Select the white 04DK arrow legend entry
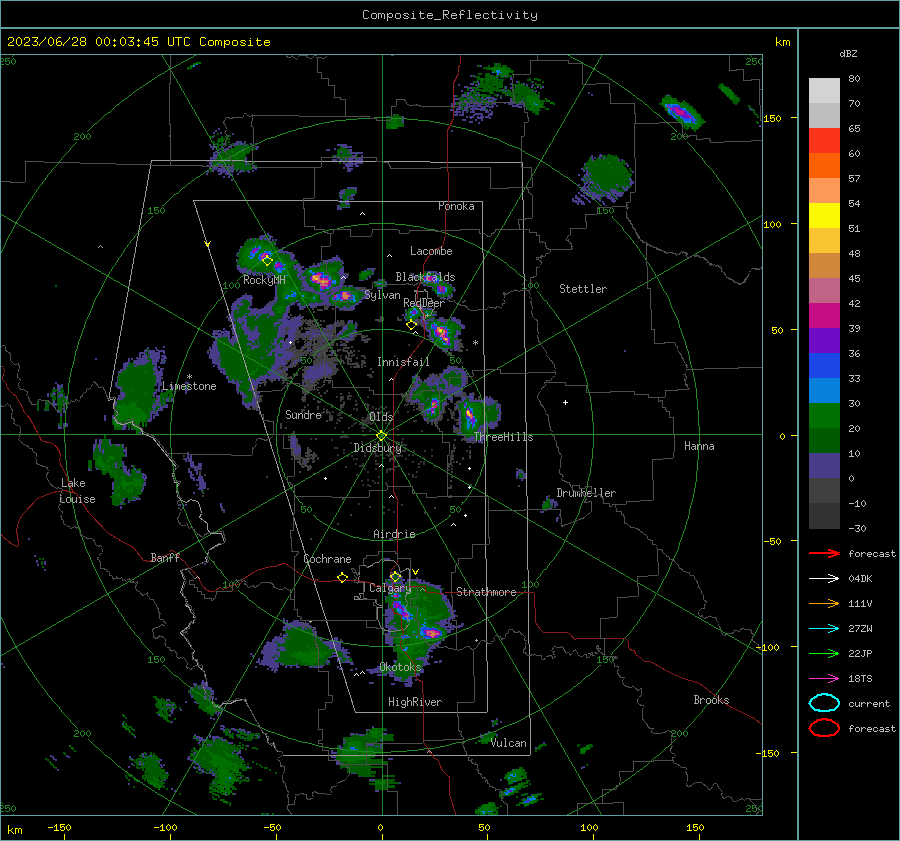This screenshot has width=900, height=841. (824, 578)
